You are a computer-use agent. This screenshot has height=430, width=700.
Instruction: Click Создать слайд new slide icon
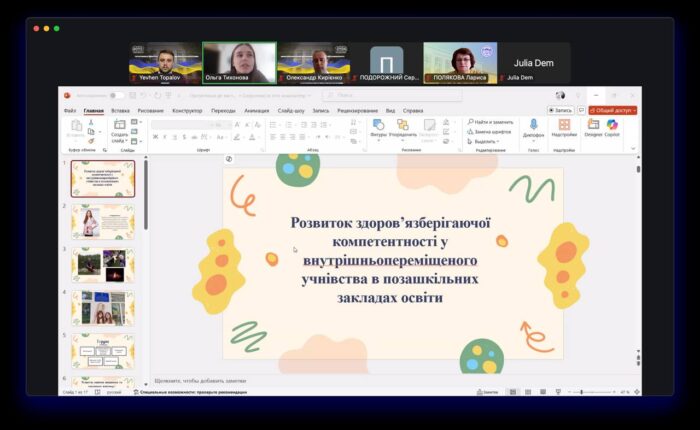(x=119, y=128)
